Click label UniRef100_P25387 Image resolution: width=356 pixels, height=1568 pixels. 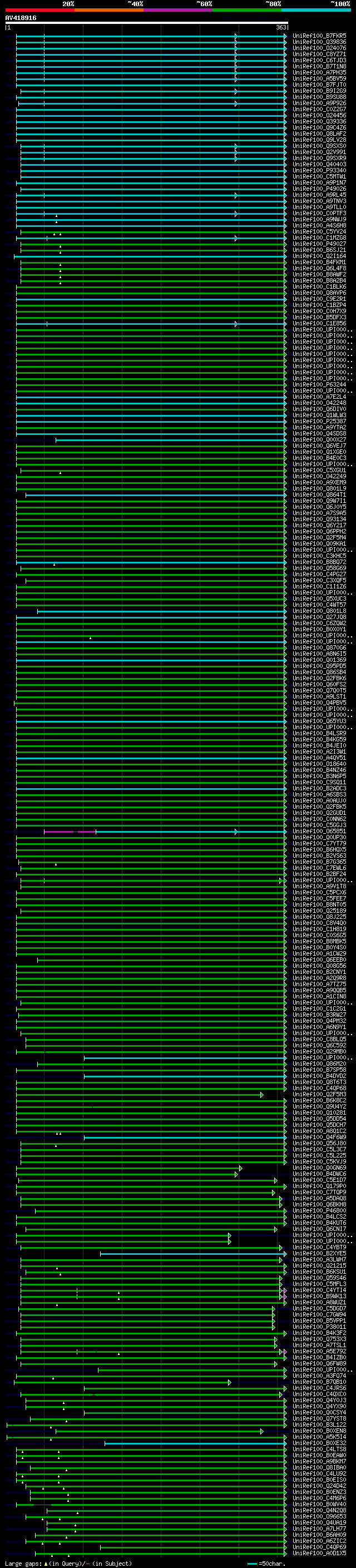(x=319, y=421)
